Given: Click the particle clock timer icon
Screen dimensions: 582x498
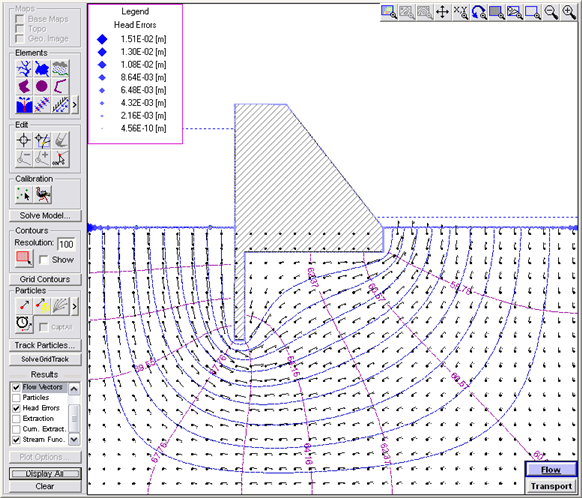Looking at the screenshot, I should [x=24, y=323].
